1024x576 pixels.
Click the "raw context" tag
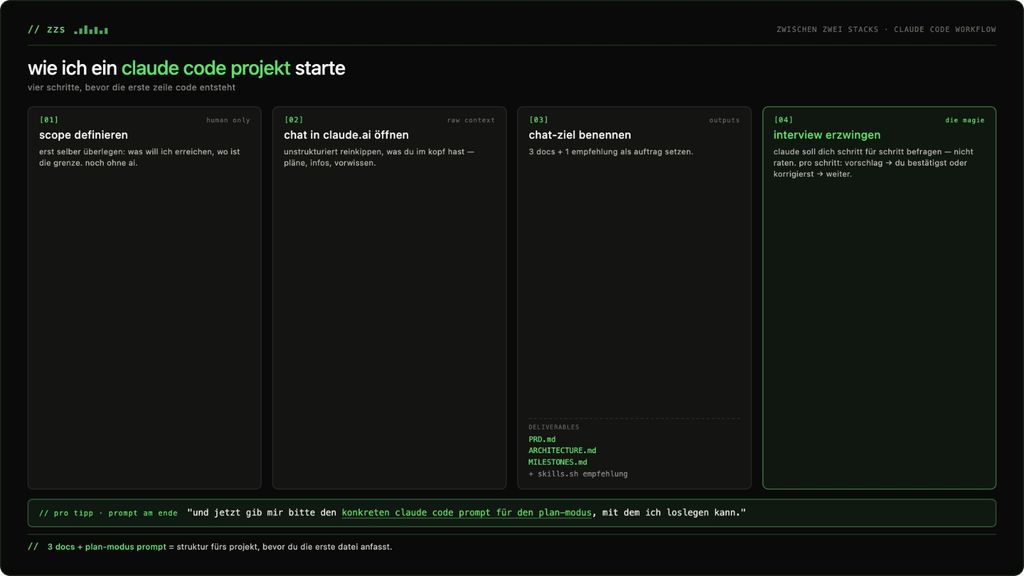click(471, 120)
